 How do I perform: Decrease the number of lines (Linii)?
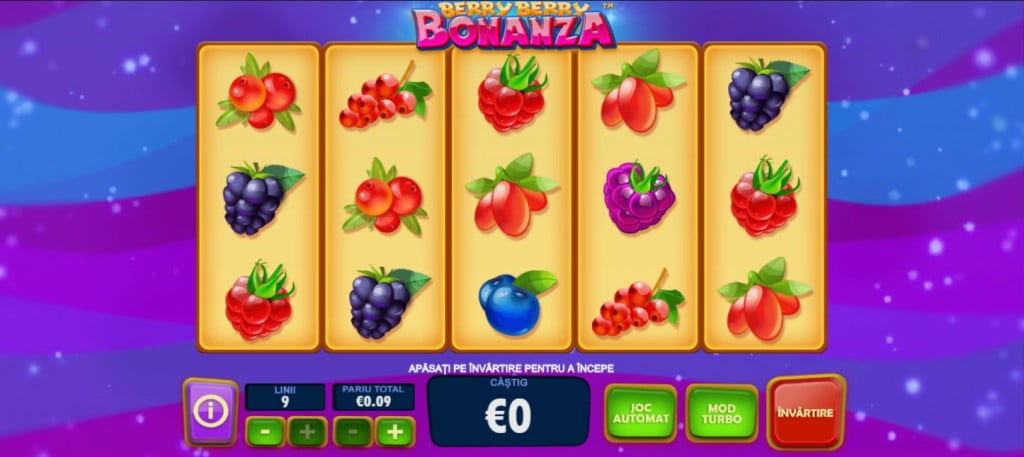tap(265, 432)
